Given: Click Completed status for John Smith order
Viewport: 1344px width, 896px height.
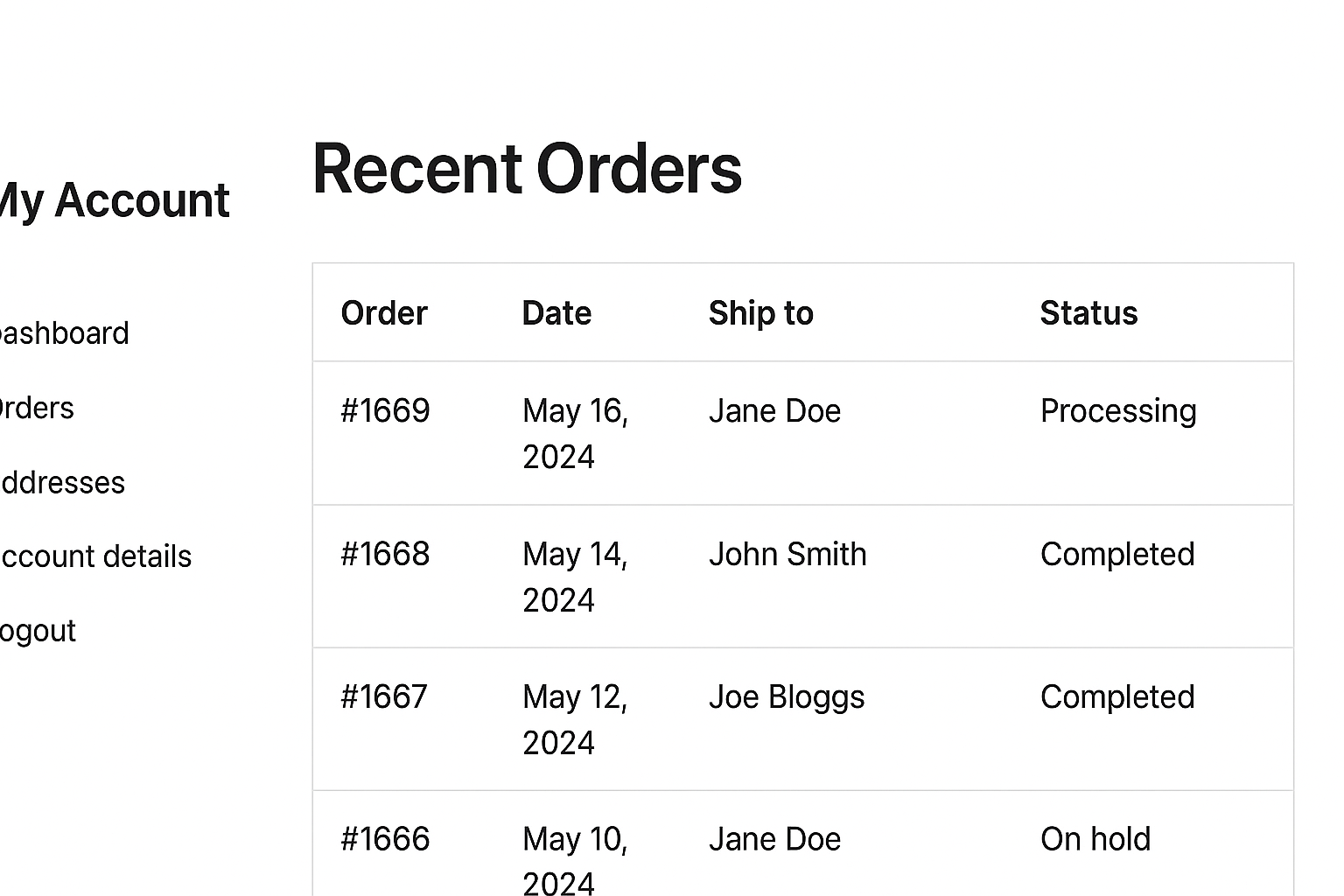Looking at the screenshot, I should tap(1117, 554).
